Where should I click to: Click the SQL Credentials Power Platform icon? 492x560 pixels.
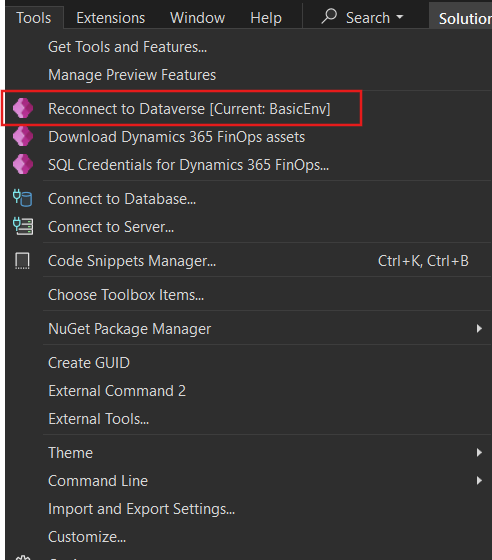tap(23, 164)
